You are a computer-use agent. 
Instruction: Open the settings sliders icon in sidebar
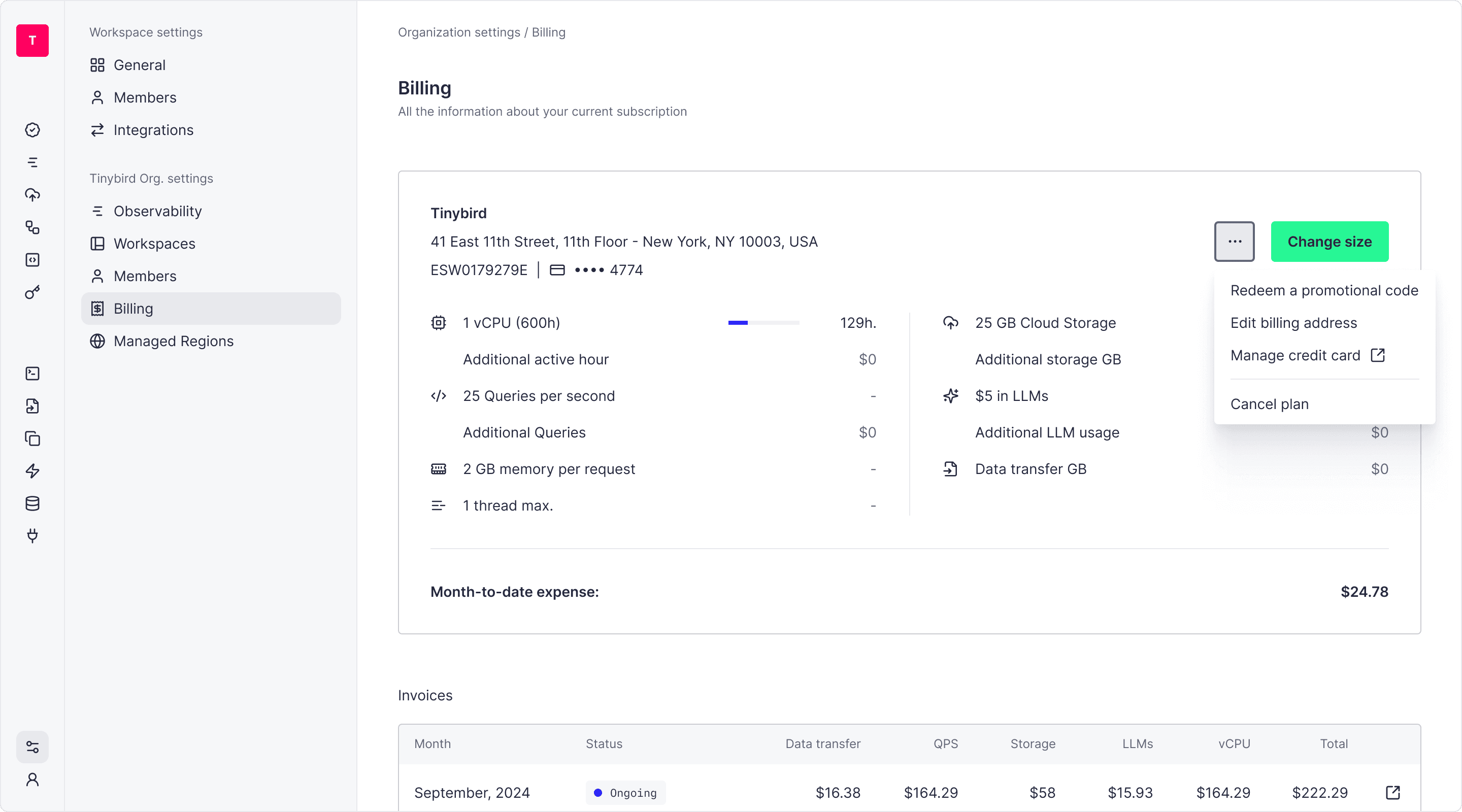pos(32,747)
